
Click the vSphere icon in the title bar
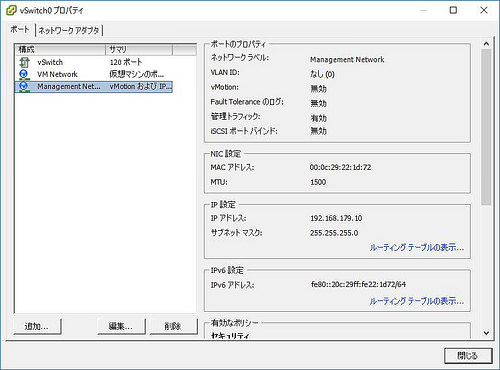[11, 10]
